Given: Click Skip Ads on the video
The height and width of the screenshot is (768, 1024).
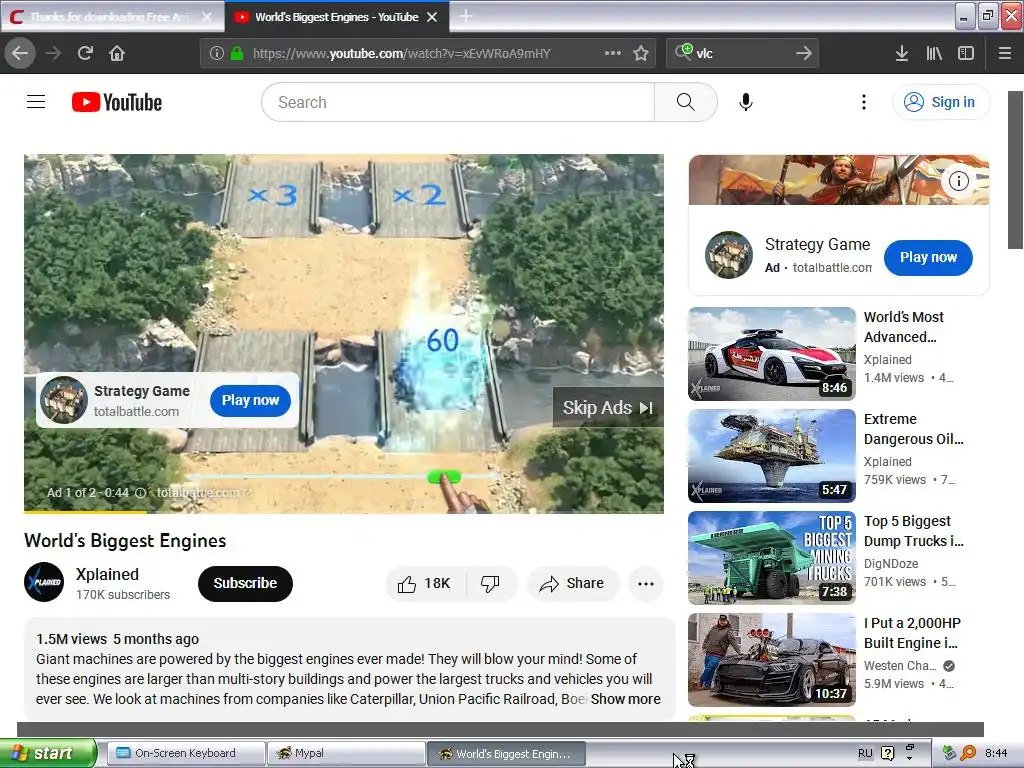Looking at the screenshot, I should pyautogui.click(x=608, y=408).
